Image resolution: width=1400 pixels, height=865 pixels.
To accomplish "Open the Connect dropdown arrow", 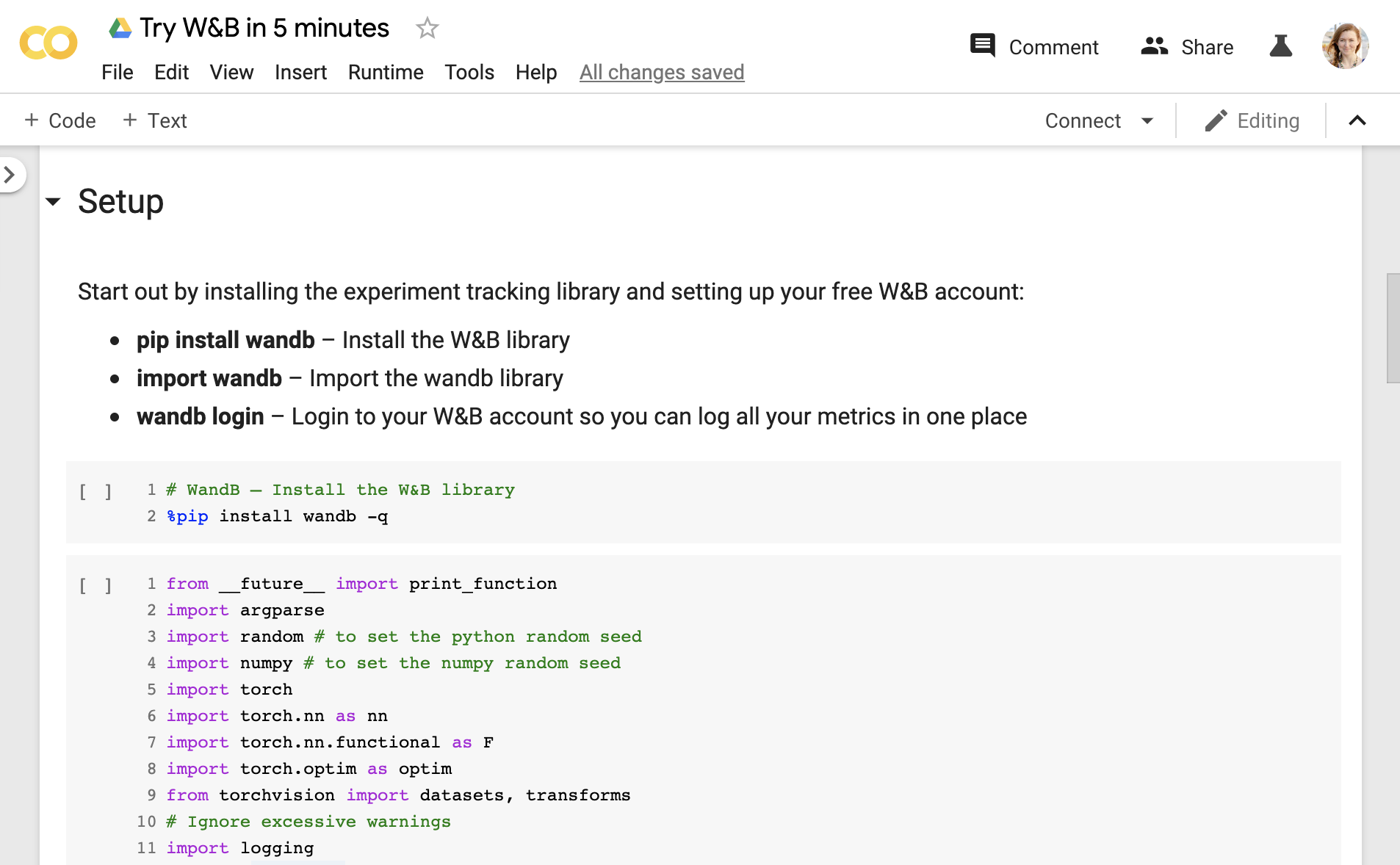I will [1147, 120].
